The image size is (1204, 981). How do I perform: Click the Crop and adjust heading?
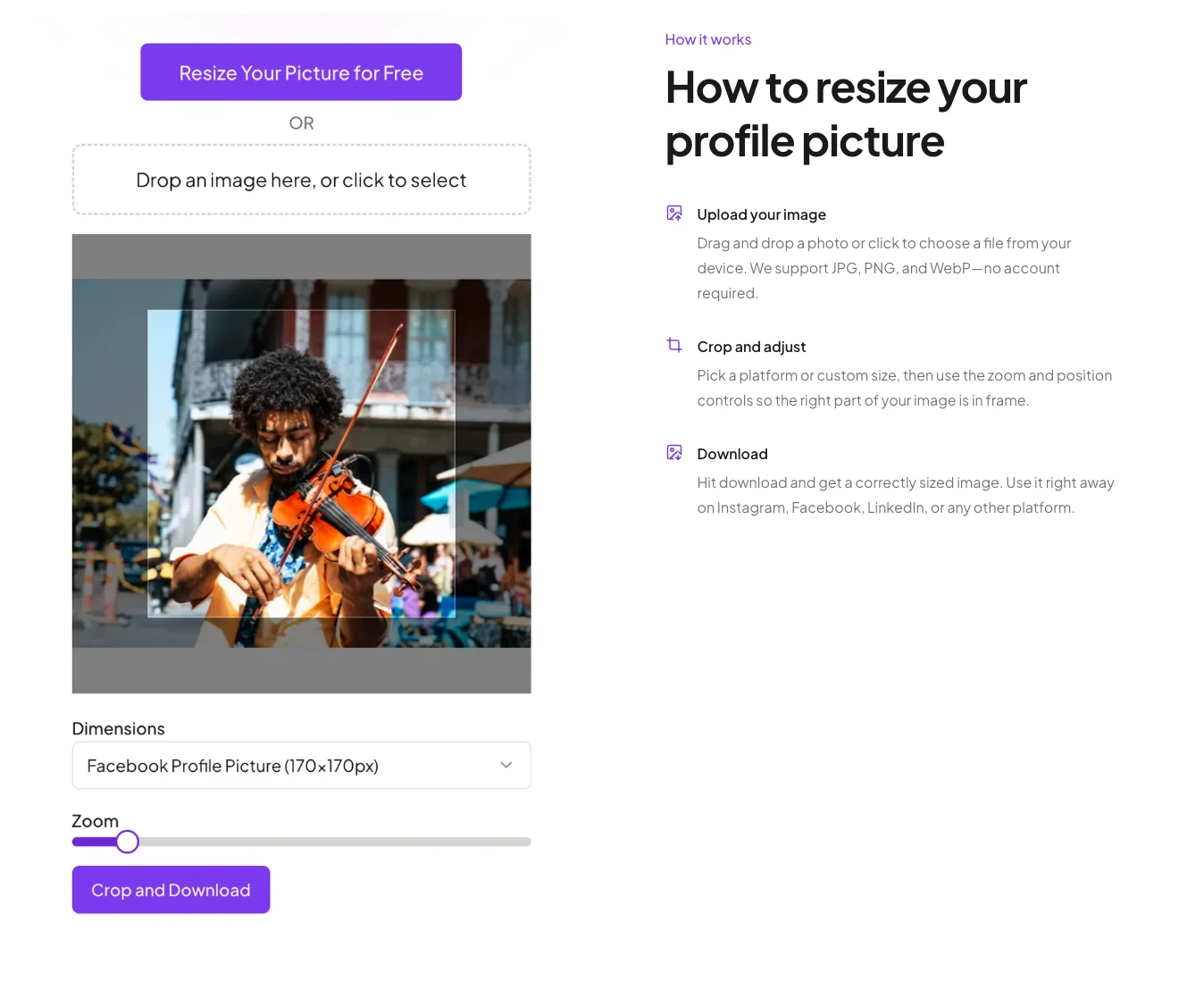(751, 347)
